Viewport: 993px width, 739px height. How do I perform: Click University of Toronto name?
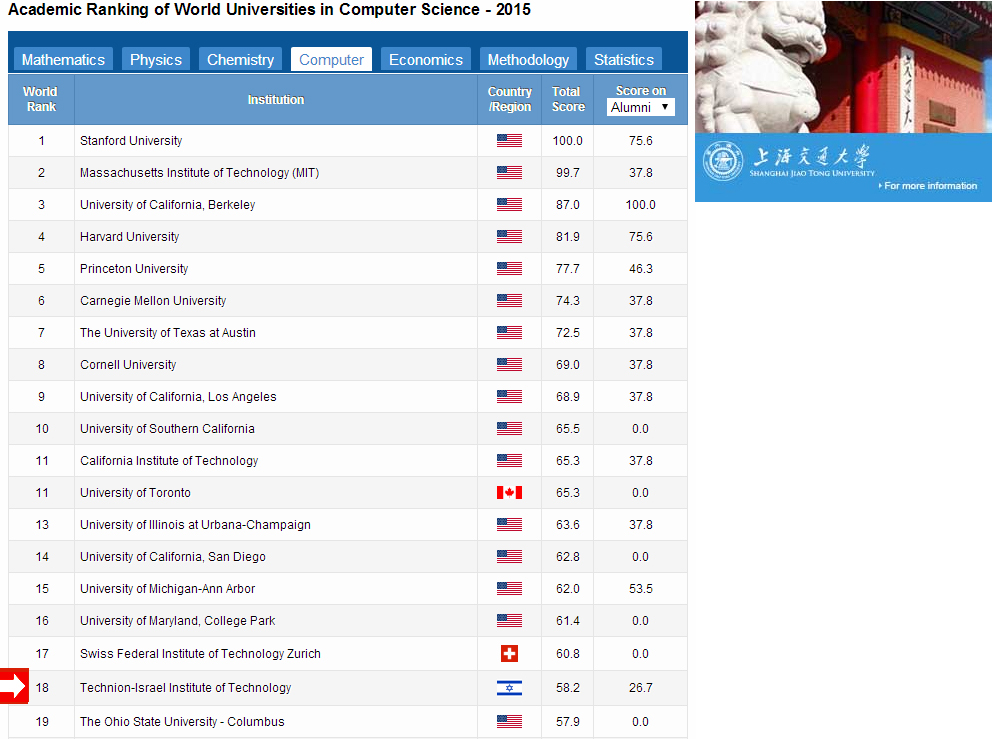[x=135, y=493]
